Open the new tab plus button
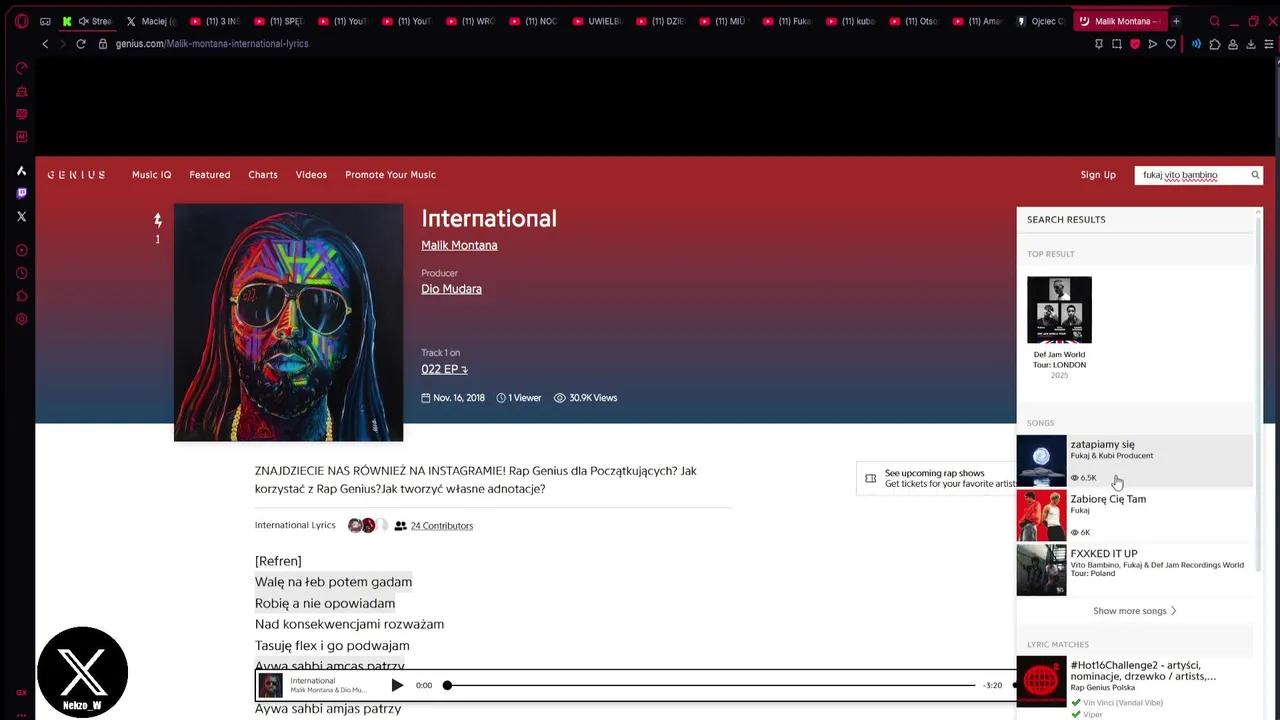Screen dimensions: 1280x720 tap(1176, 21)
